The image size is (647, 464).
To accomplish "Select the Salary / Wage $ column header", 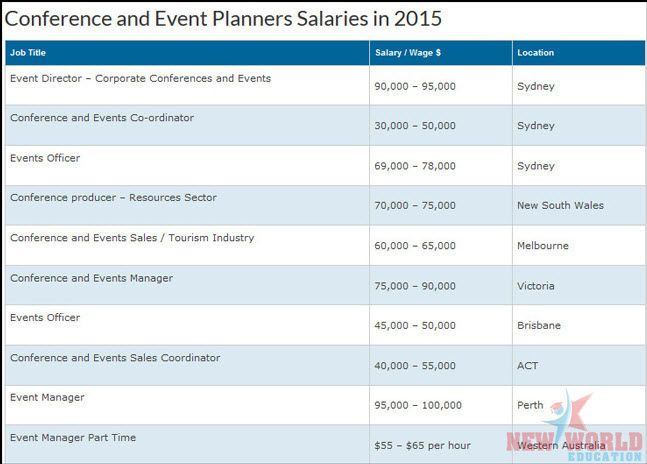I will [409, 53].
